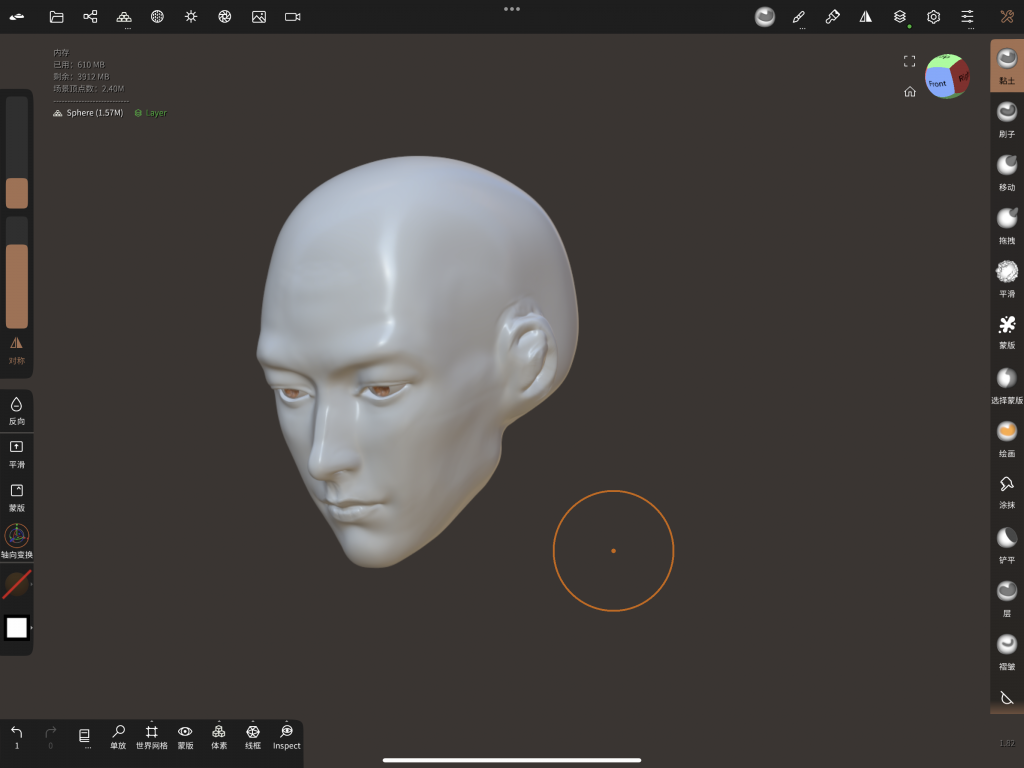Image resolution: width=1024 pixels, height=768 pixels.
Task: Open the Nomad logo menu
Action: click(17, 17)
